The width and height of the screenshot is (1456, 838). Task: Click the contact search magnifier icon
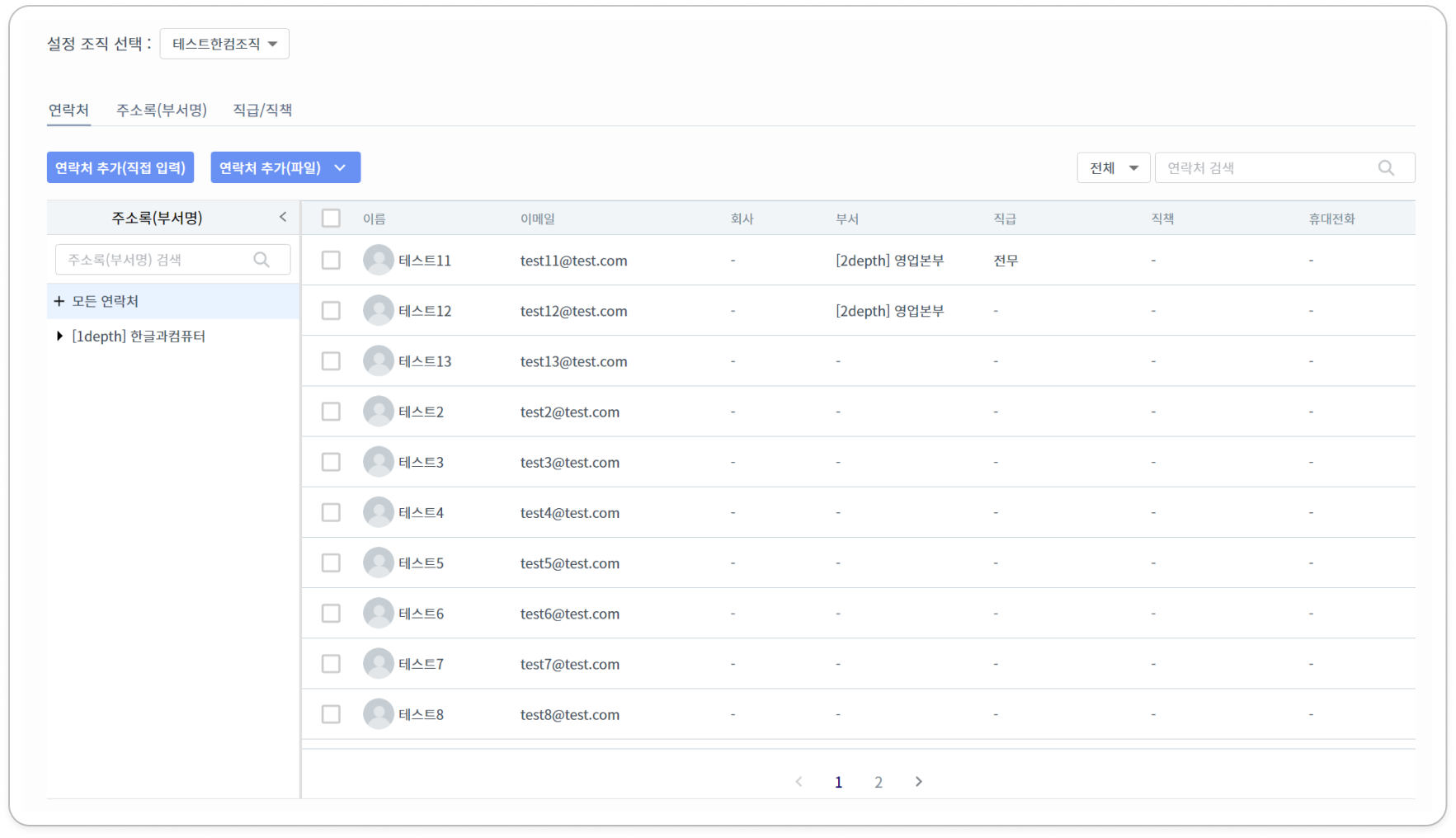pos(1386,168)
